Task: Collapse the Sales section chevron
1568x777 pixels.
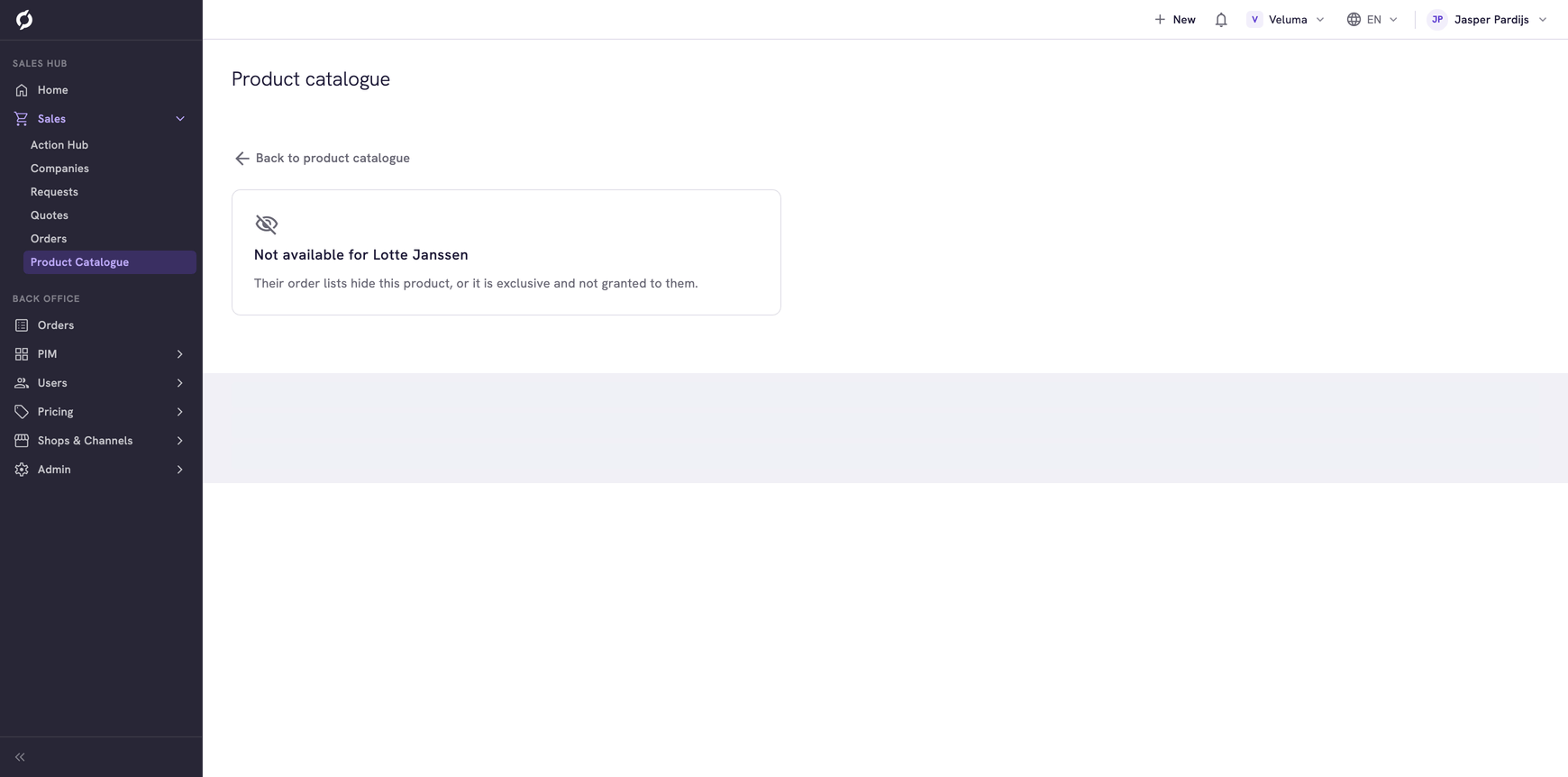Action: (x=180, y=119)
